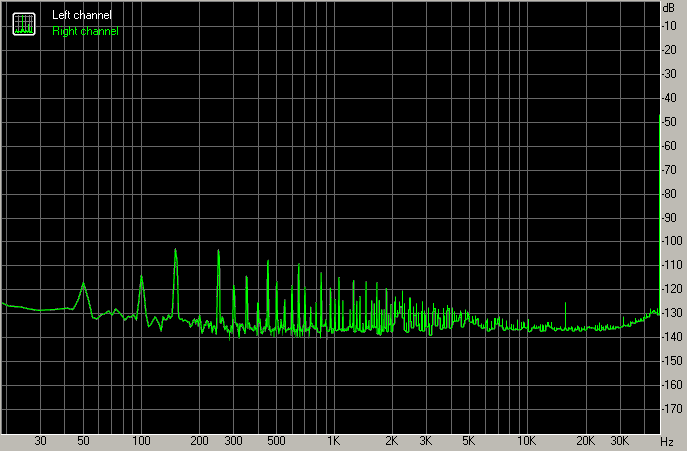
Task: Select the 'Right channel' legend label
Action: (85, 32)
